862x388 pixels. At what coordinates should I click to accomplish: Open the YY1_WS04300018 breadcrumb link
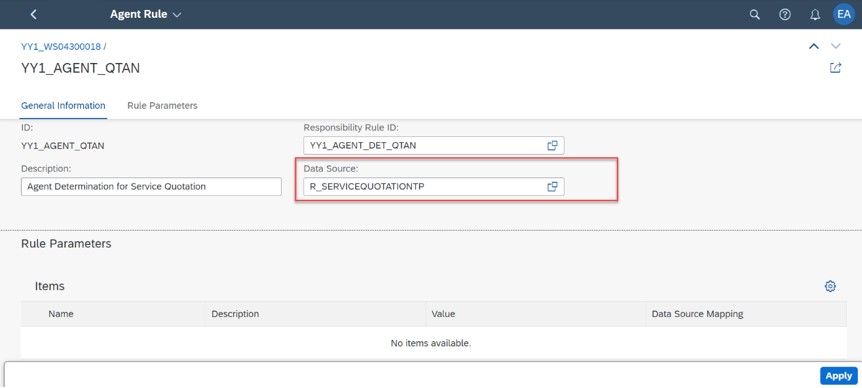coord(61,47)
